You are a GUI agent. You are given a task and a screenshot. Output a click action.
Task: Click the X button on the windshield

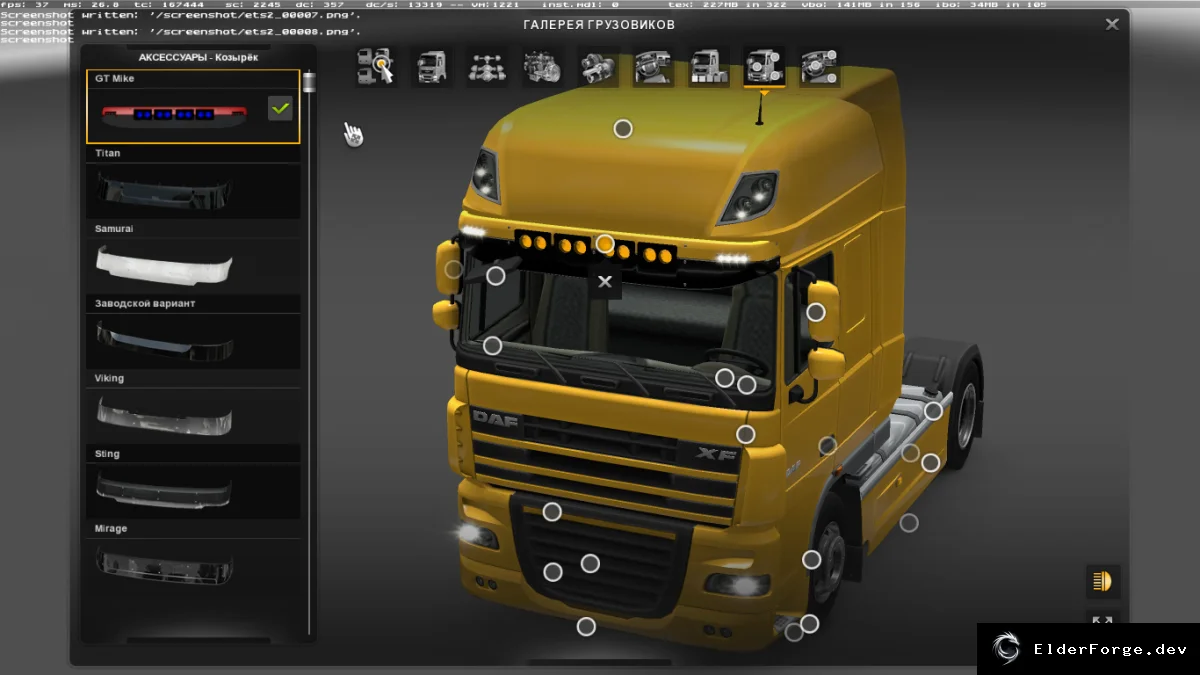604,282
